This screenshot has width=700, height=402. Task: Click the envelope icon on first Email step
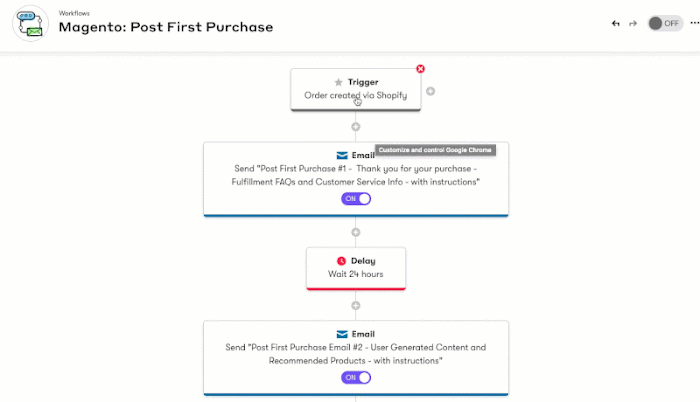342,155
